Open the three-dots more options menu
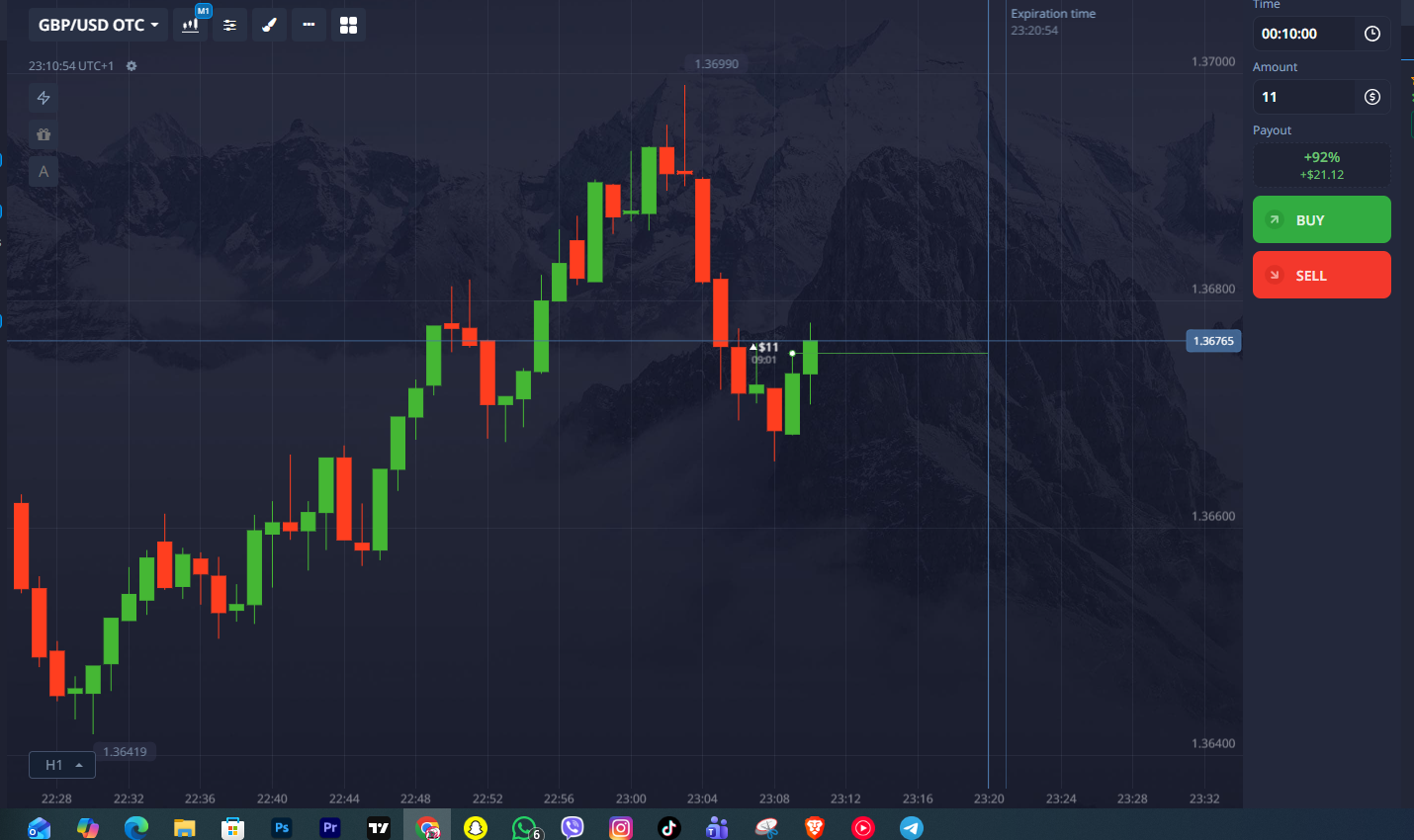 [x=309, y=25]
